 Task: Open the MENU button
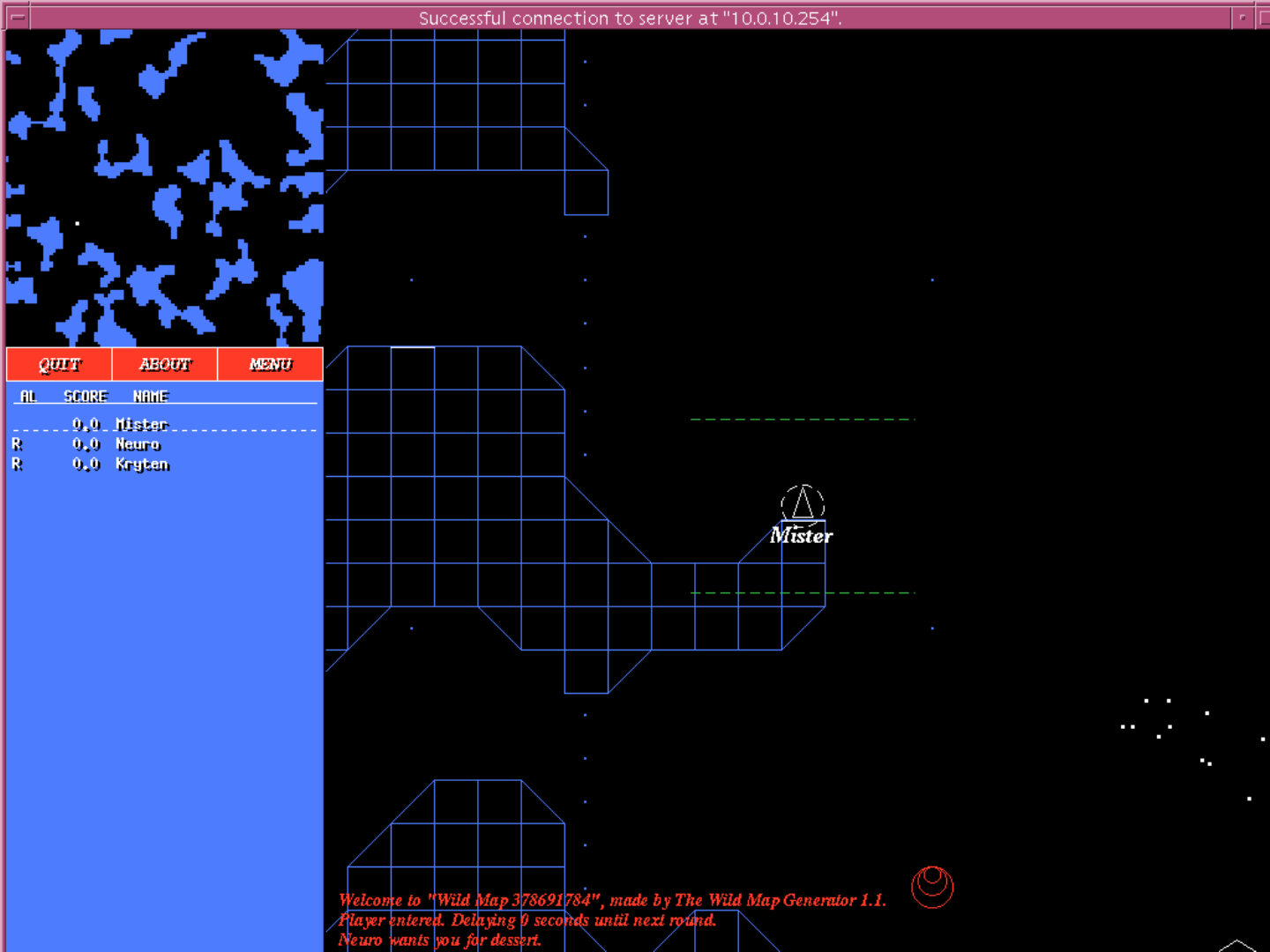coord(270,364)
